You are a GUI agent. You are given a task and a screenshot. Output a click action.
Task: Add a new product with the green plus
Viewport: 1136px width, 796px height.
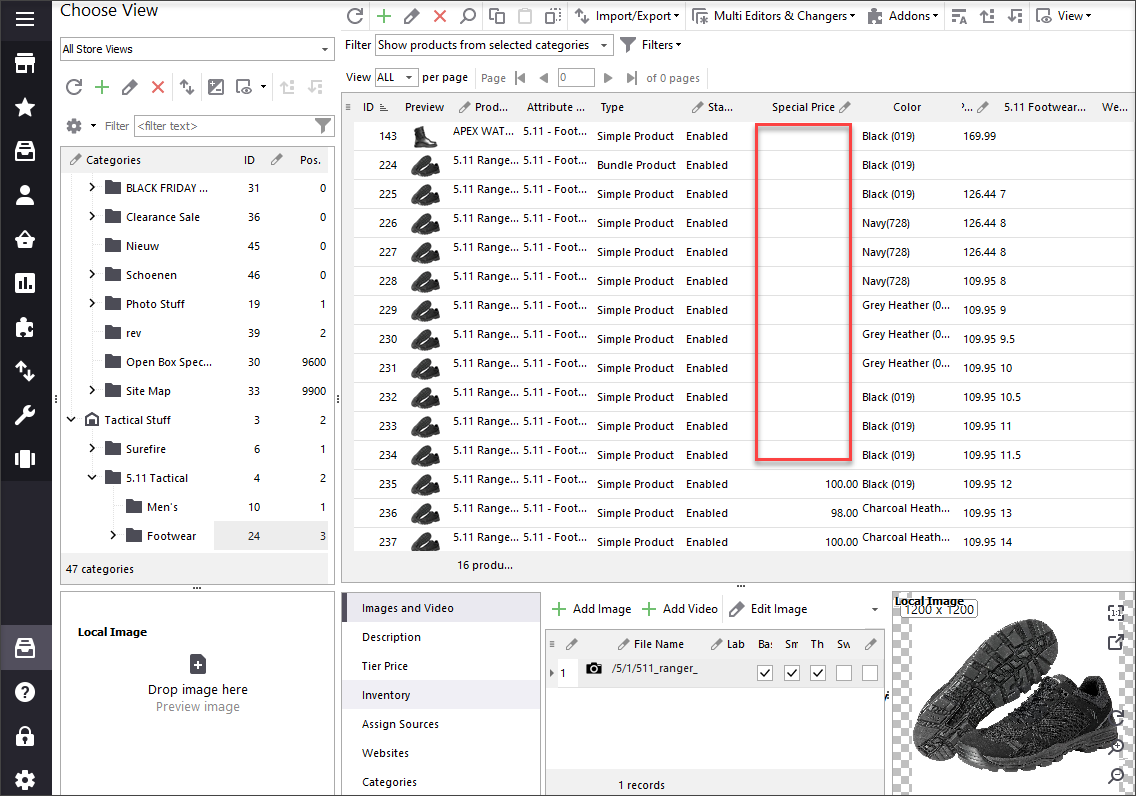[383, 16]
